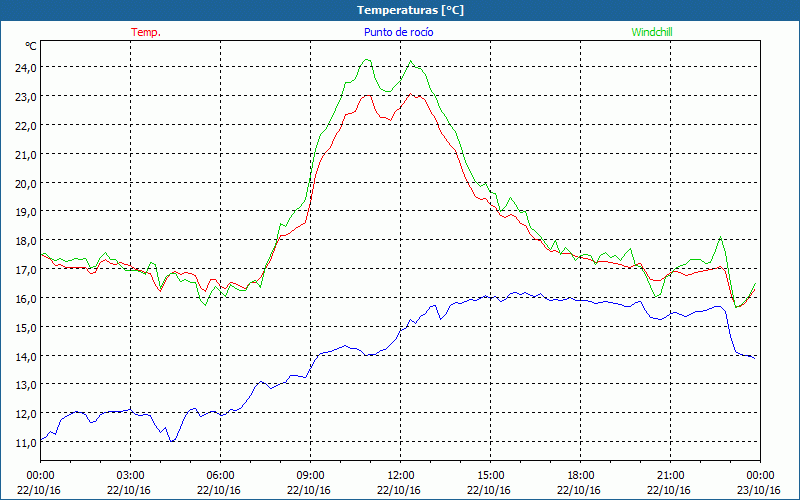Click the 19,0 y-axis value
The width and height of the screenshot is (800, 500).
point(26,212)
